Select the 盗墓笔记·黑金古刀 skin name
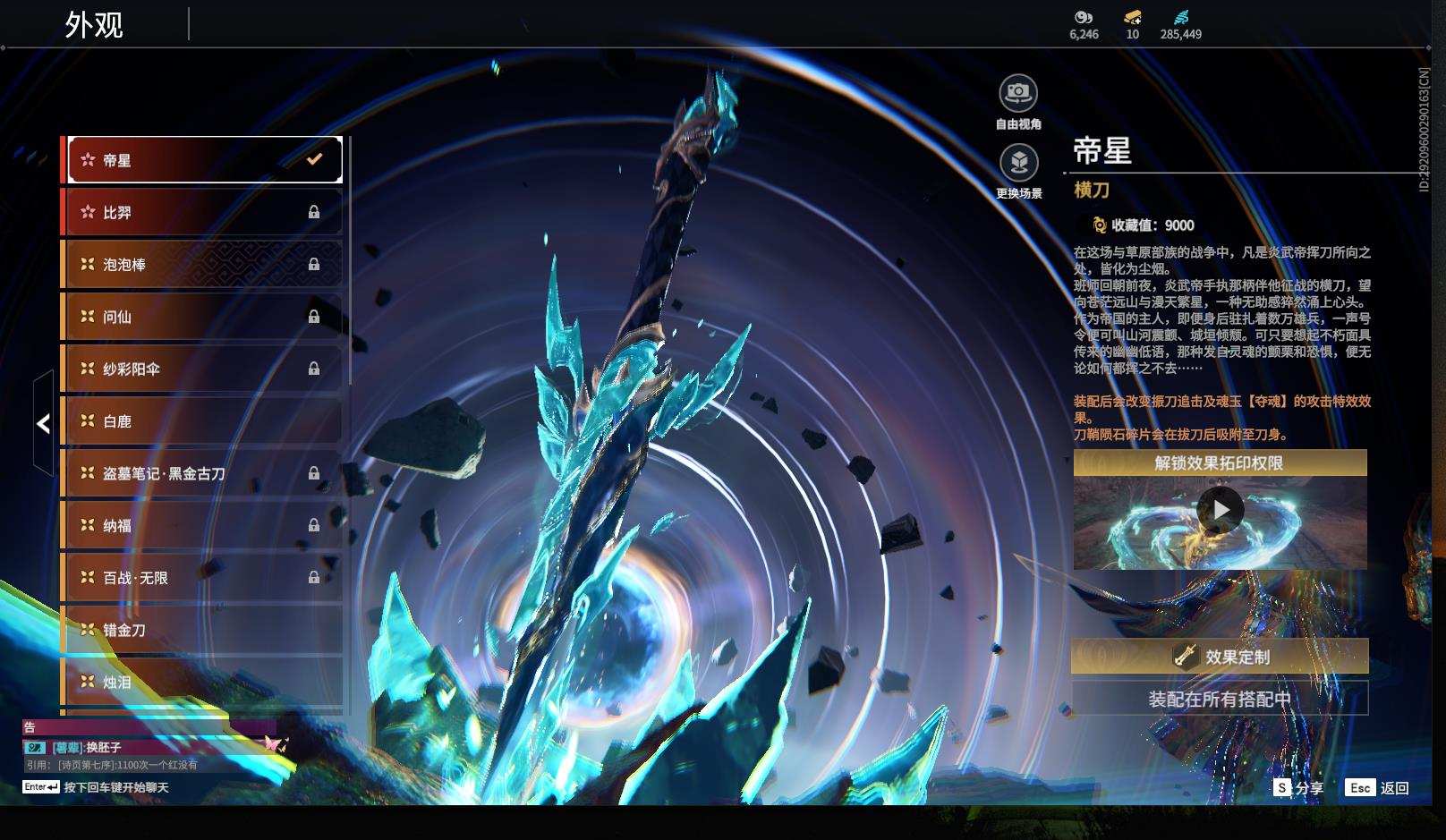The image size is (1446, 840). (x=164, y=473)
